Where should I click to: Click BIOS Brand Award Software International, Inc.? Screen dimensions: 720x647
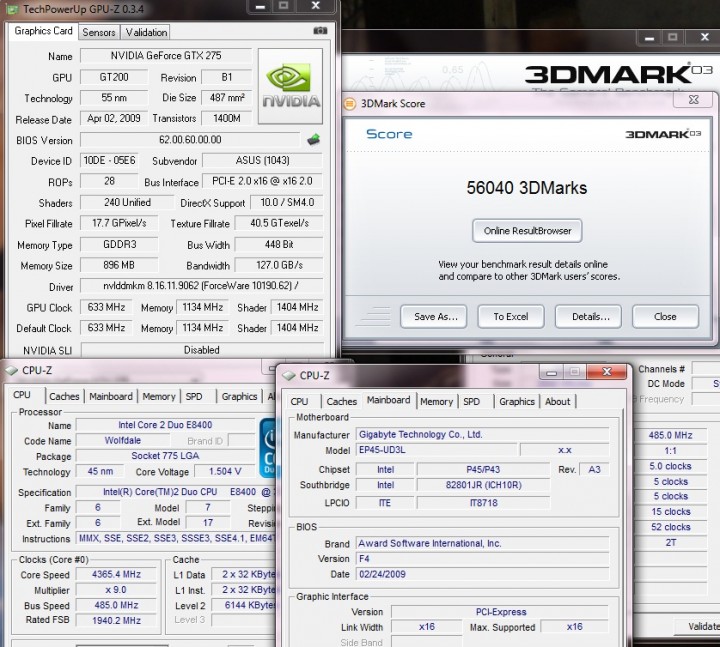click(x=483, y=544)
